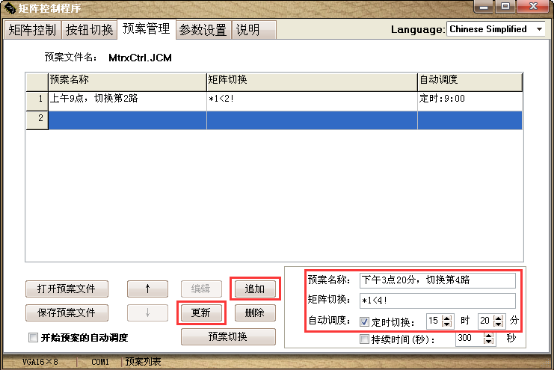Maximize the 矩阵控制程序 window
This screenshot has height=371, width=555.
click(x=505, y=6)
